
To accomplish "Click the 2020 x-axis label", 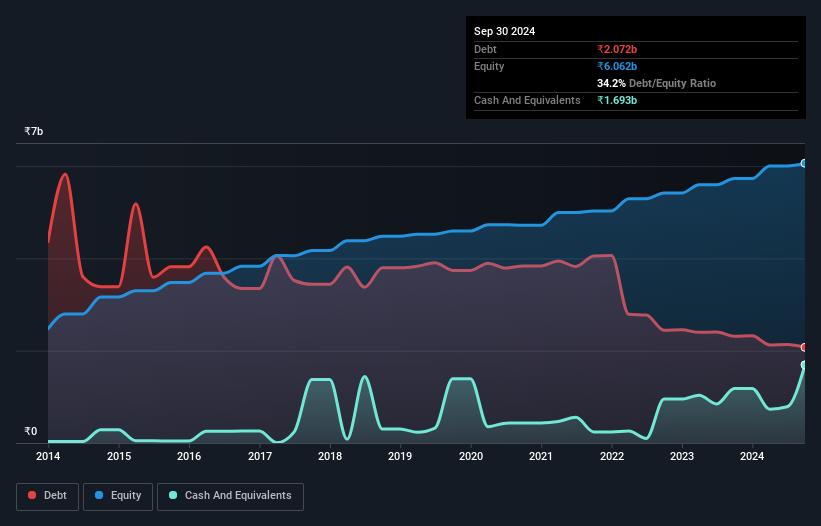I will 471,456.
